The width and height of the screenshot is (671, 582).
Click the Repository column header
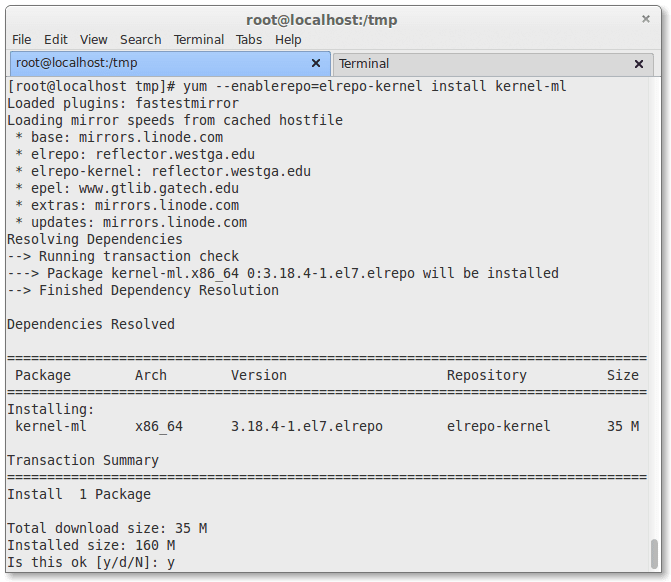(487, 375)
